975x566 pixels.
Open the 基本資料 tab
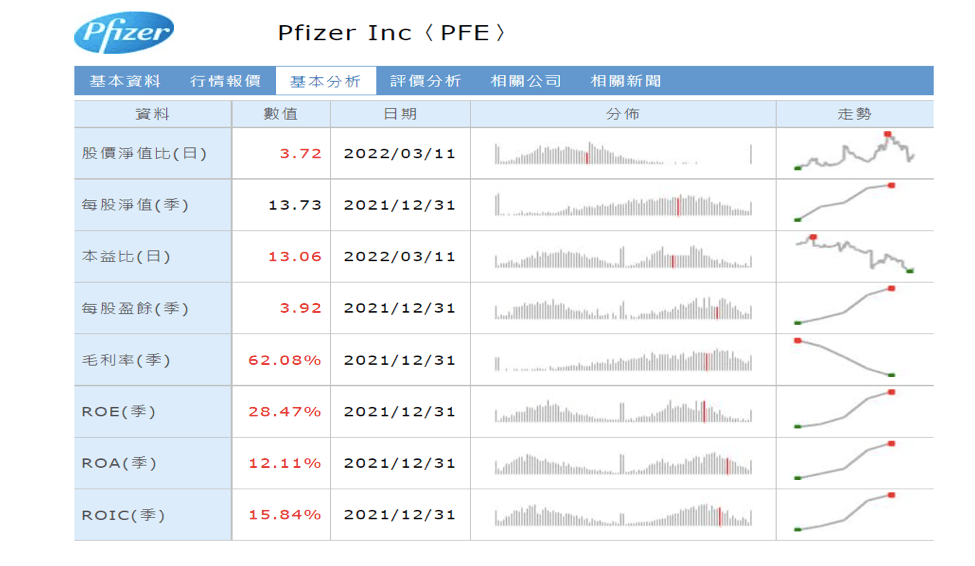tap(125, 81)
